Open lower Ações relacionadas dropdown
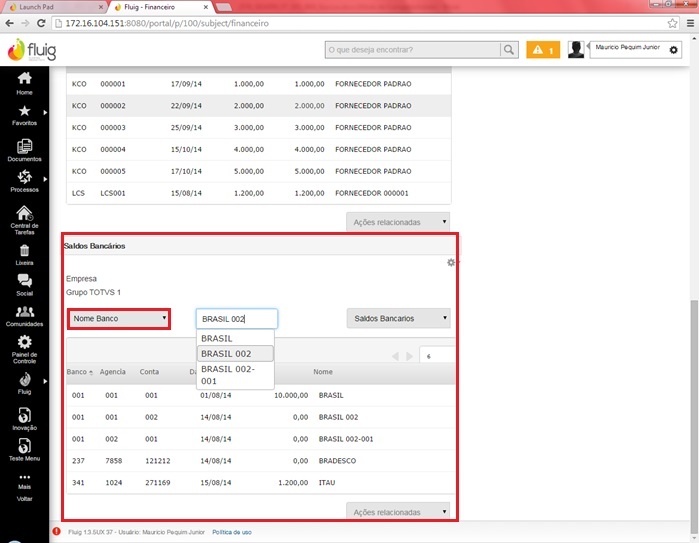Viewport: 699px width, 543px height. pos(398,512)
